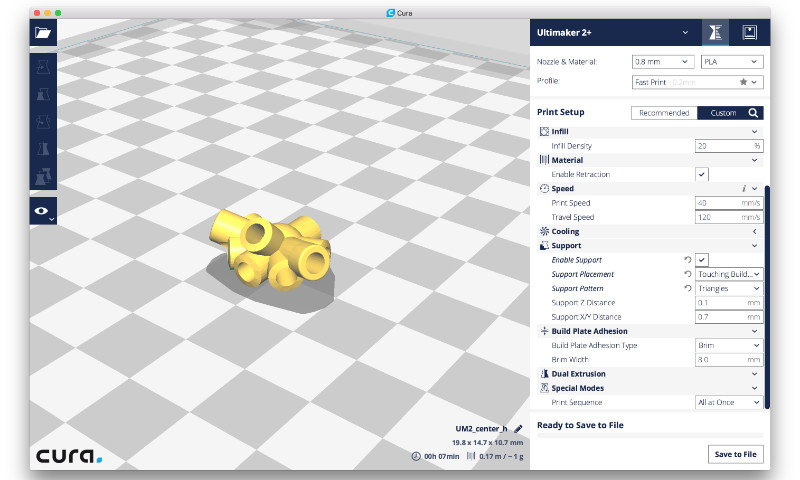Click the Cooling fan icon
Screen dimensions: 800x480
pos(544,231)
